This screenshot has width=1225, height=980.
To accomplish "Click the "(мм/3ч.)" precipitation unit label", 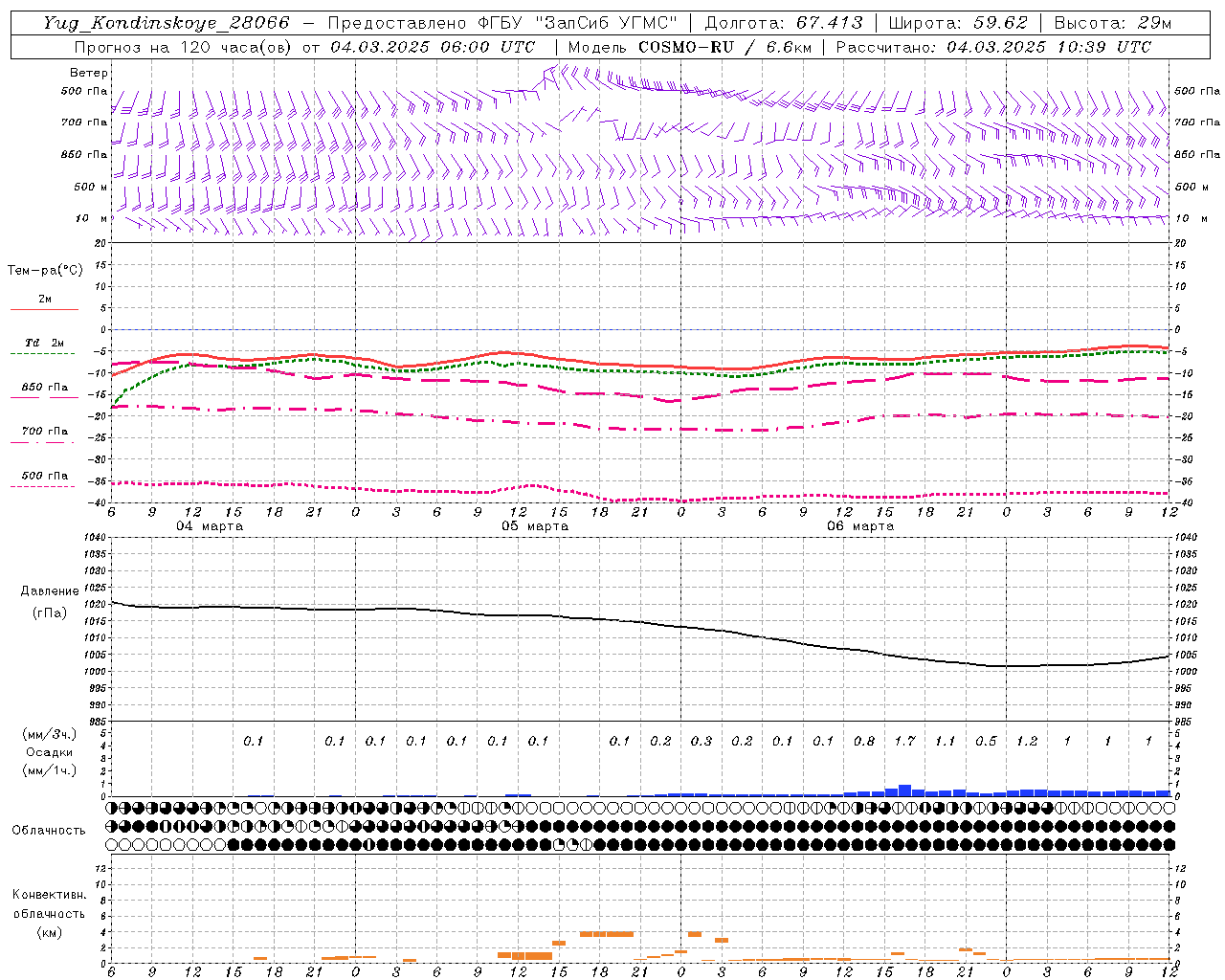I will point(49,734).
